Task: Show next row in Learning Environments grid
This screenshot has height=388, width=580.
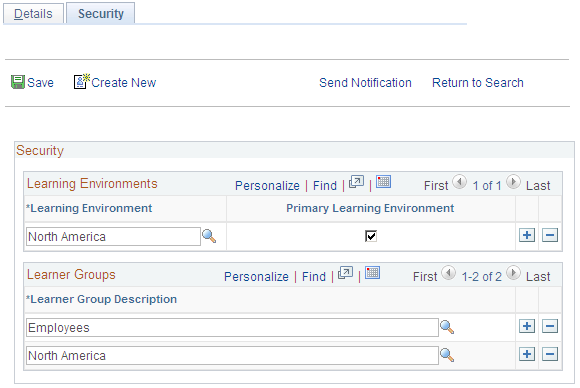Action: pyautogui.click(x=513, y=182)
